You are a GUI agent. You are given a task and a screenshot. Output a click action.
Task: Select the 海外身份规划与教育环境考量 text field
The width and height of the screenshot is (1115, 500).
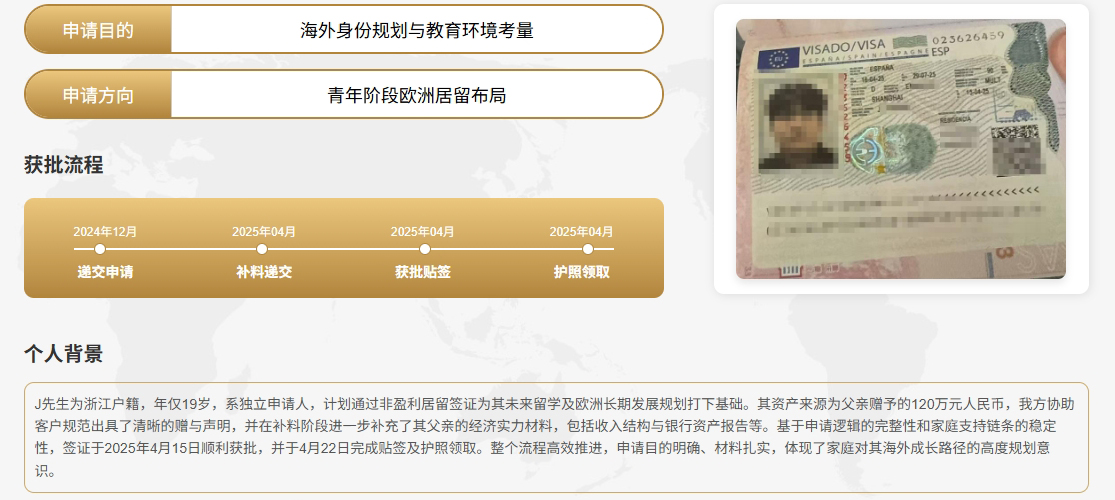point(417,29)
